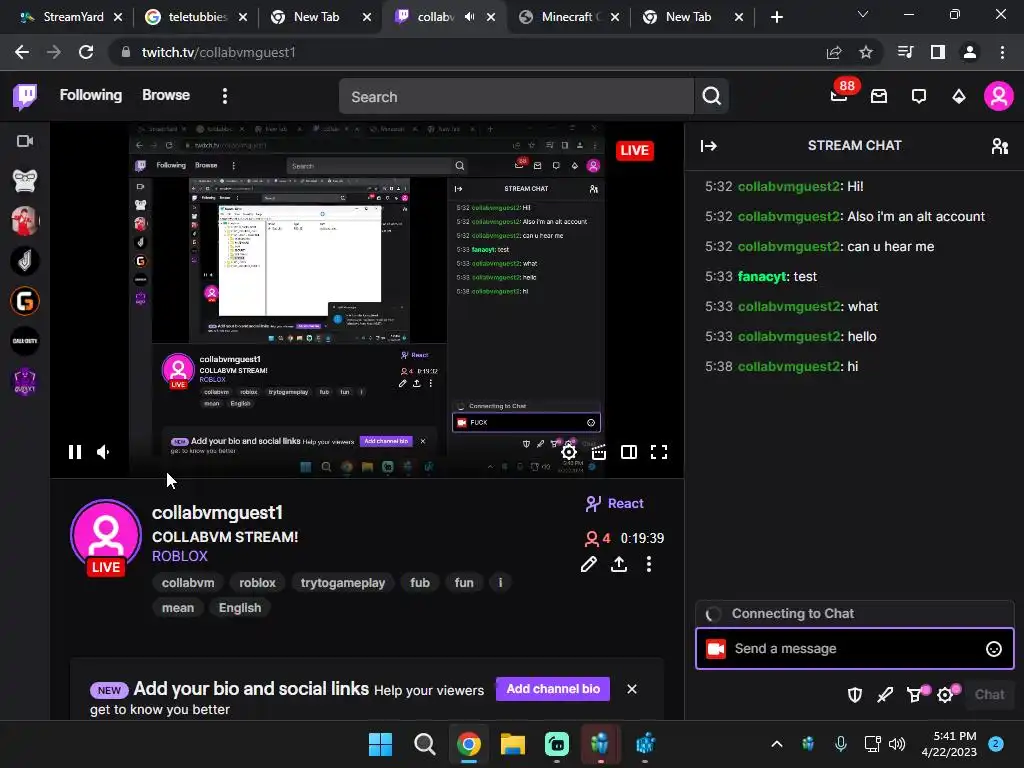Switch to the teletubbies browser tab
Image resolution: width=1024 pixels, height=768 pixels.
(x=197, y=17)
